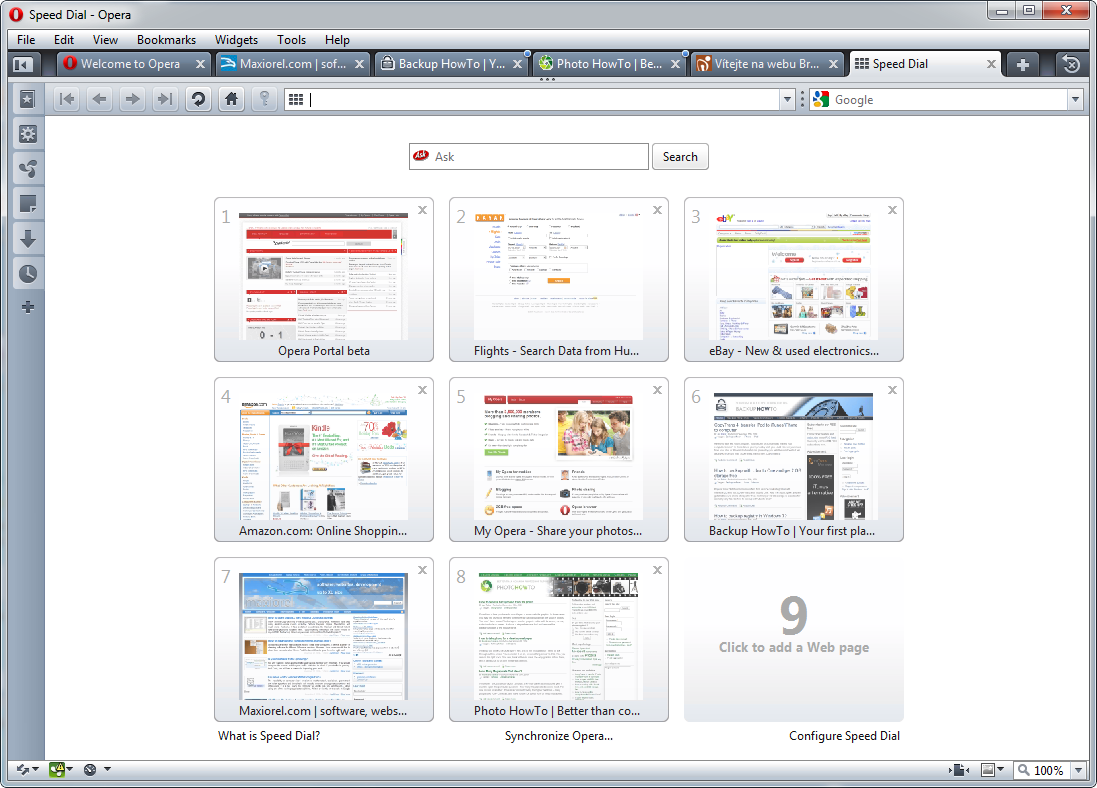Open the Tools menu
The height and width of the screenshot is (788, 1097).
(291, 40)
